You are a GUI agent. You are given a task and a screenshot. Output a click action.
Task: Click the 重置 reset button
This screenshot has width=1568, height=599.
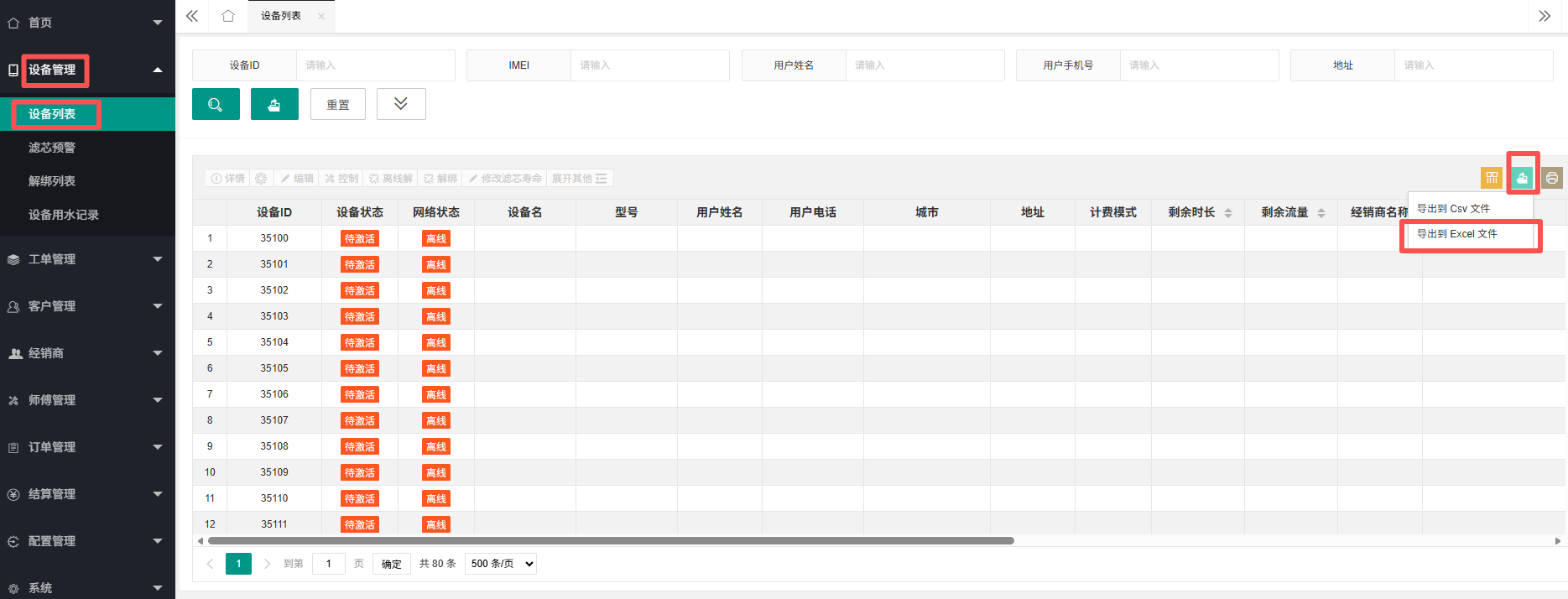click(x=338, y=104)
